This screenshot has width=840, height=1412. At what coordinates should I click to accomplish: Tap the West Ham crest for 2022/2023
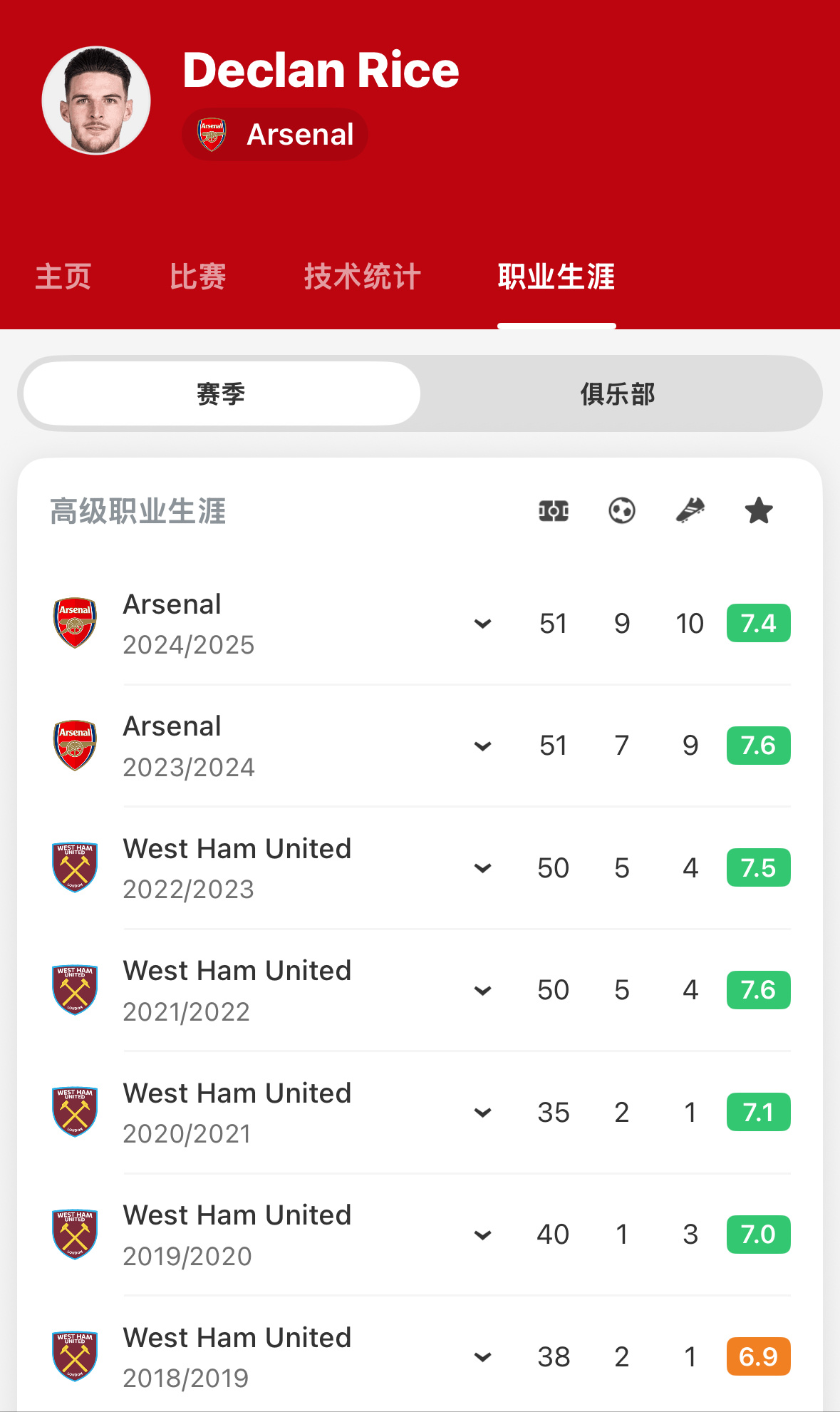coord(75,867)
